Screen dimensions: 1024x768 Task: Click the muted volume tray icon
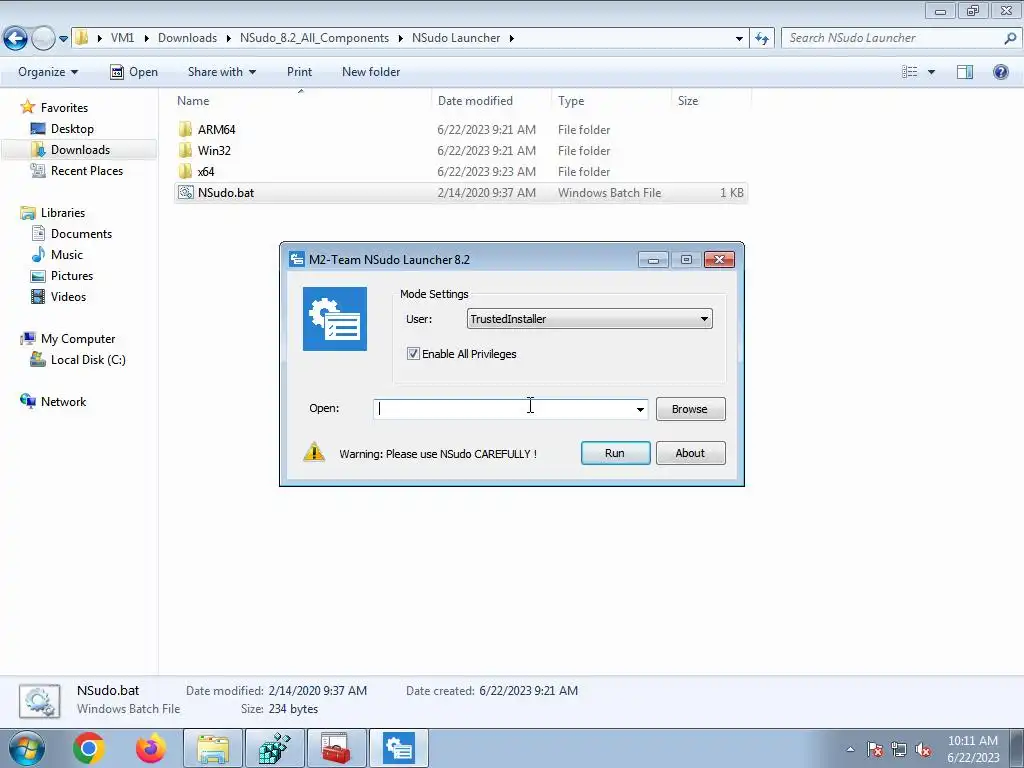pos(923,749)
